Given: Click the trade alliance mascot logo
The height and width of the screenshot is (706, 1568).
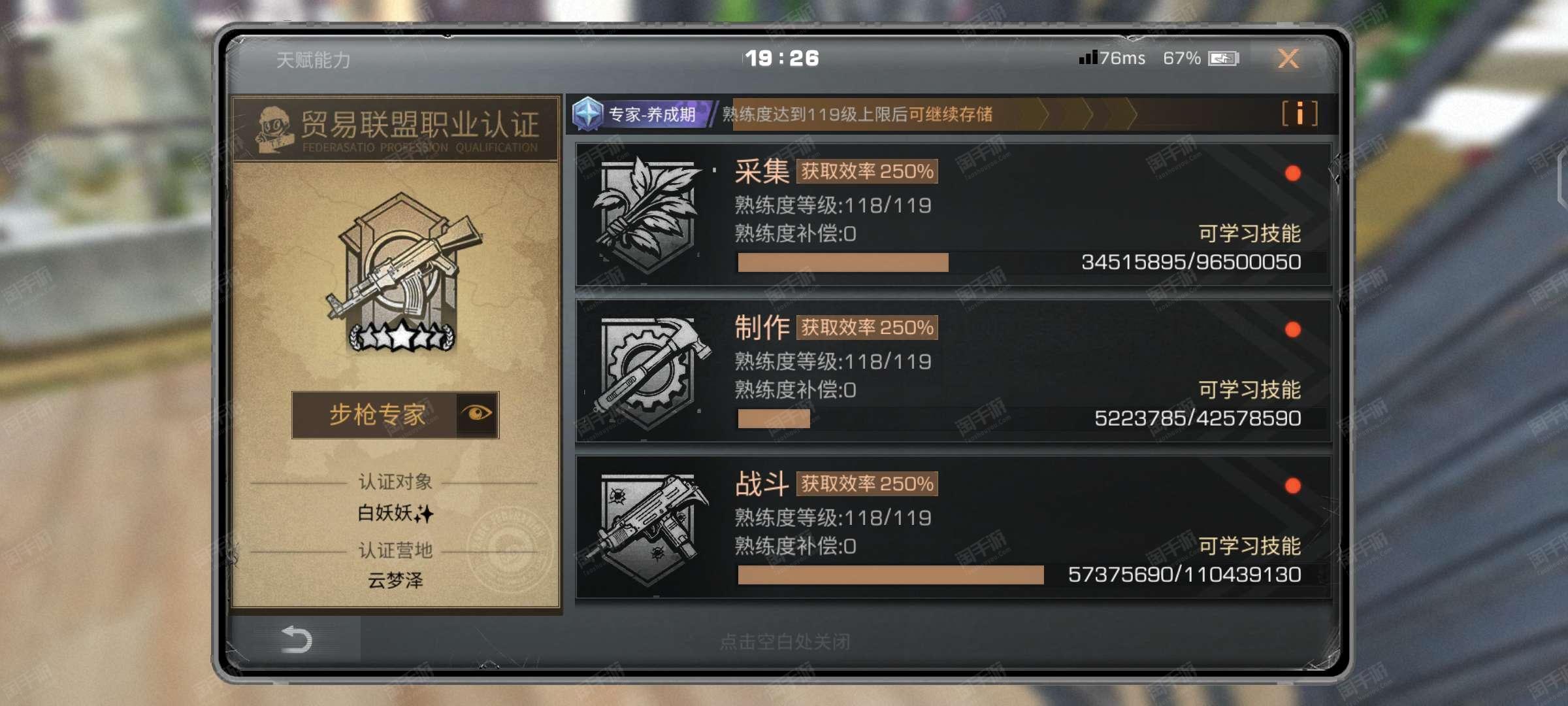Looking at the screenshot, I should click(x=273, y=129).
